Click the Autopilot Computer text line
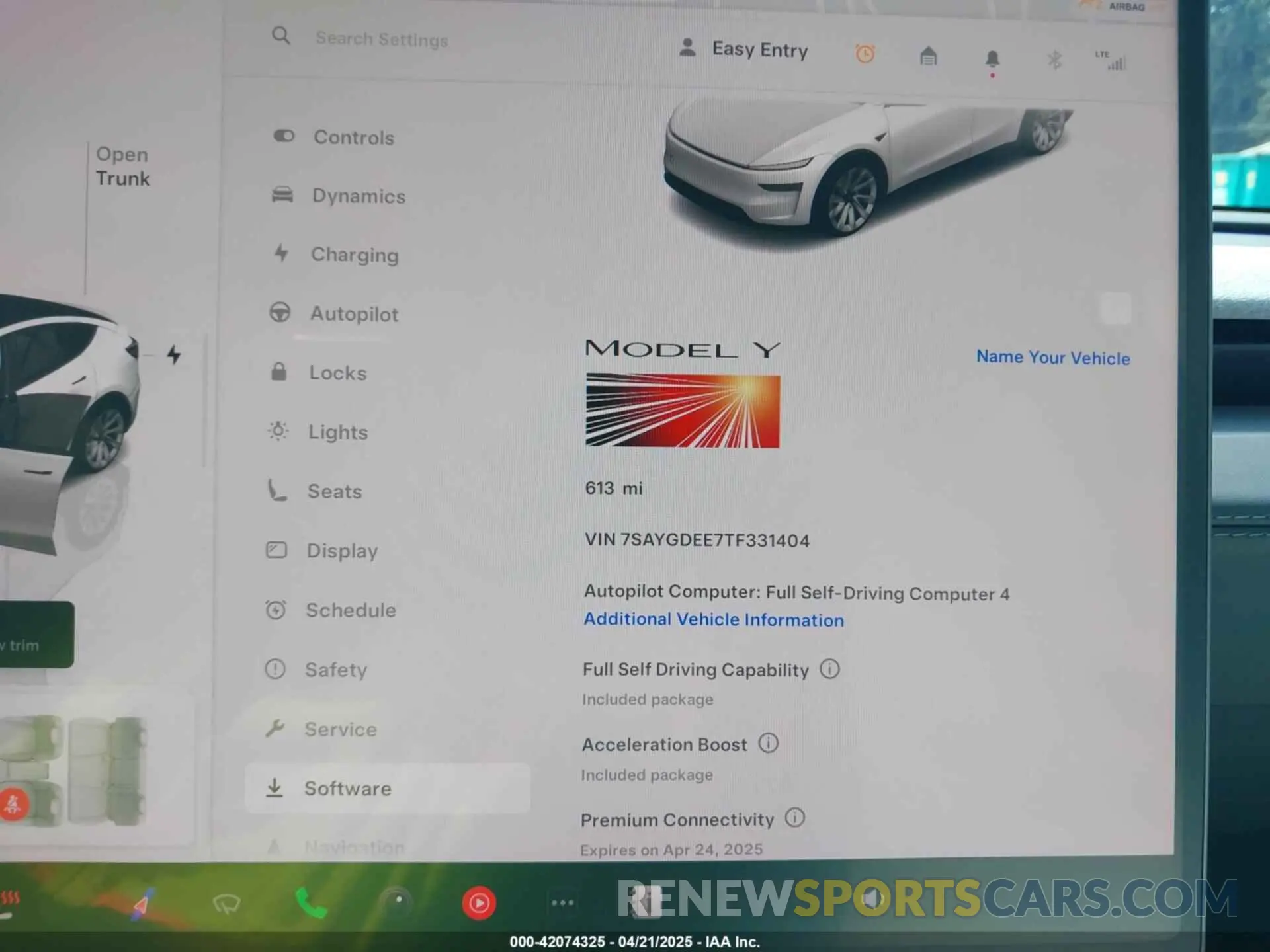 pyautogui.click(x=796, y=592)
